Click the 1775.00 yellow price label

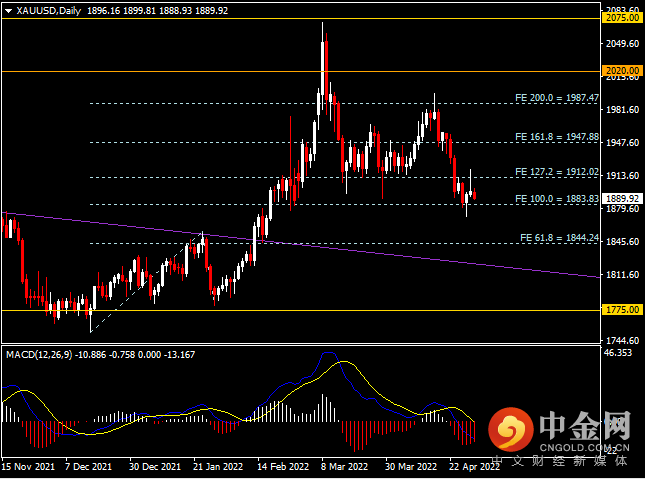623,309
